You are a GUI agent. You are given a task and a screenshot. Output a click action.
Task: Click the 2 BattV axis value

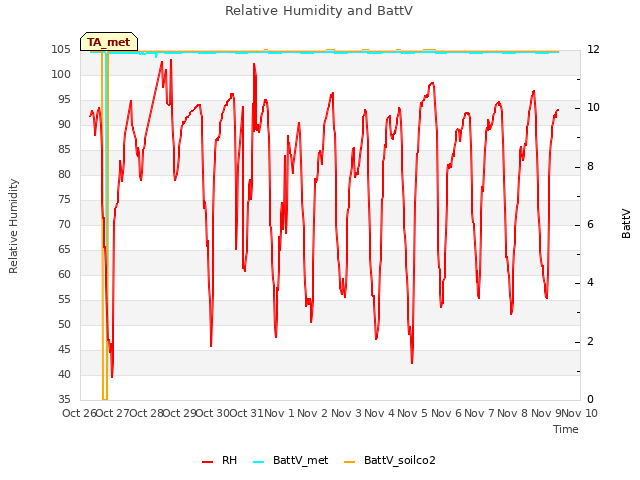[x=590, y=341]
